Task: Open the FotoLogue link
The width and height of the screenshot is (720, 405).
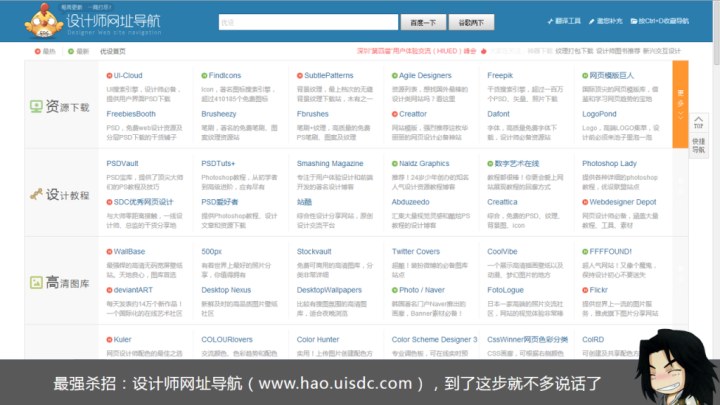Action: coord(505,290)
